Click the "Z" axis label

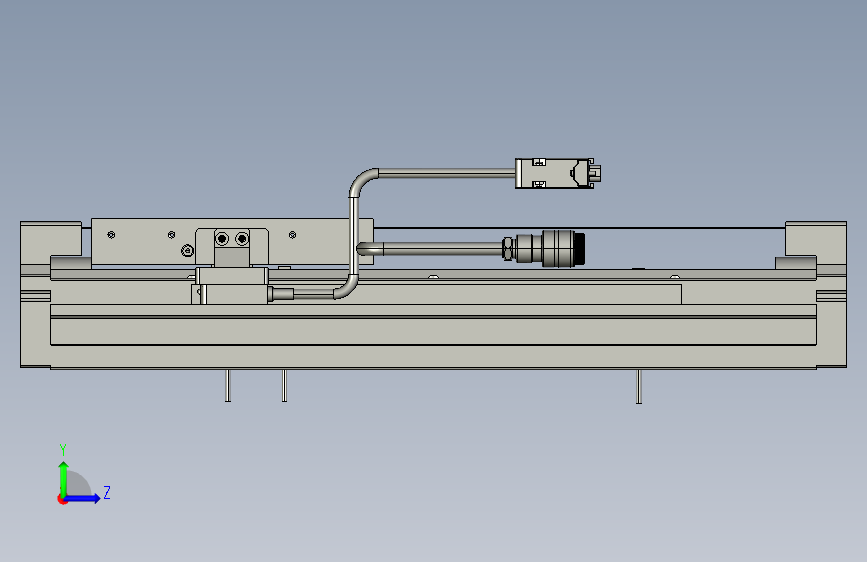point(107,492)
